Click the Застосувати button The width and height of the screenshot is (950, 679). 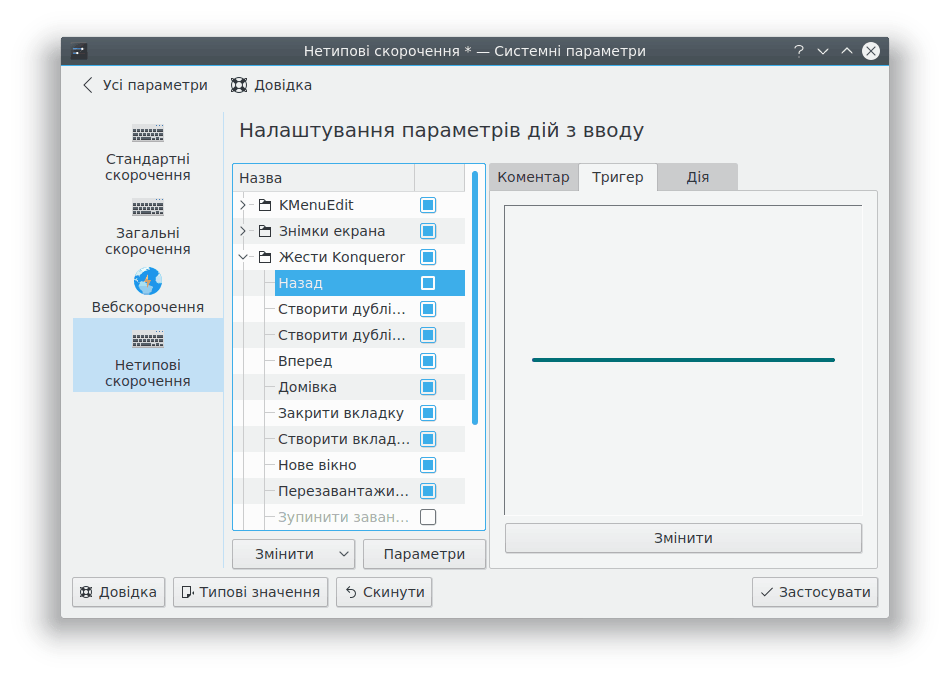(815, 592)
